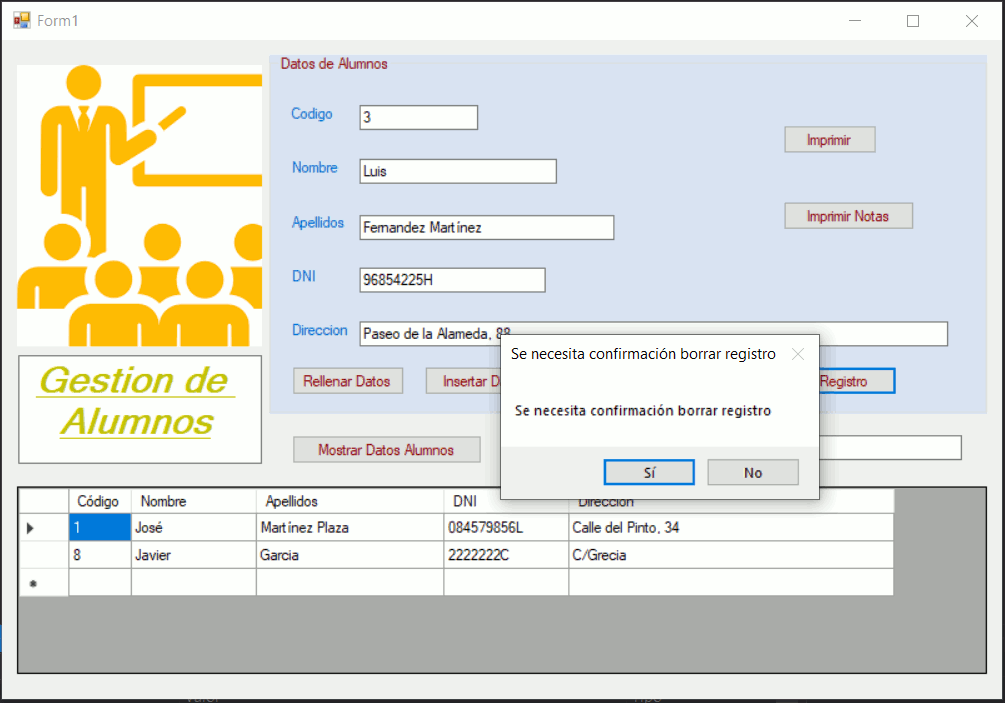Click the Imprimir button

click(829, 140)
